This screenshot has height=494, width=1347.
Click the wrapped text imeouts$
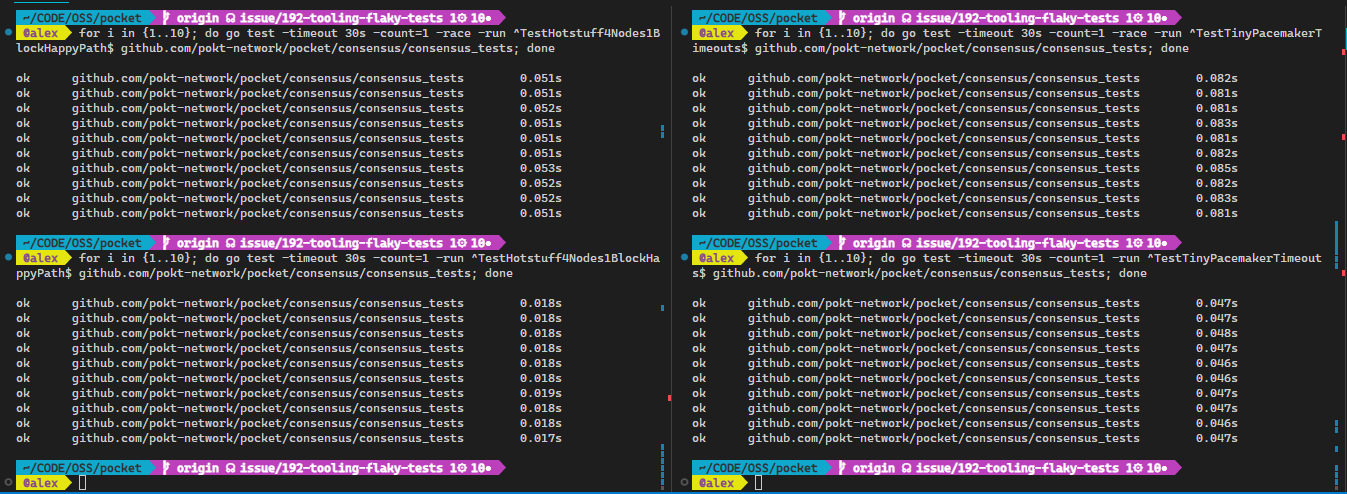(720, 48)
